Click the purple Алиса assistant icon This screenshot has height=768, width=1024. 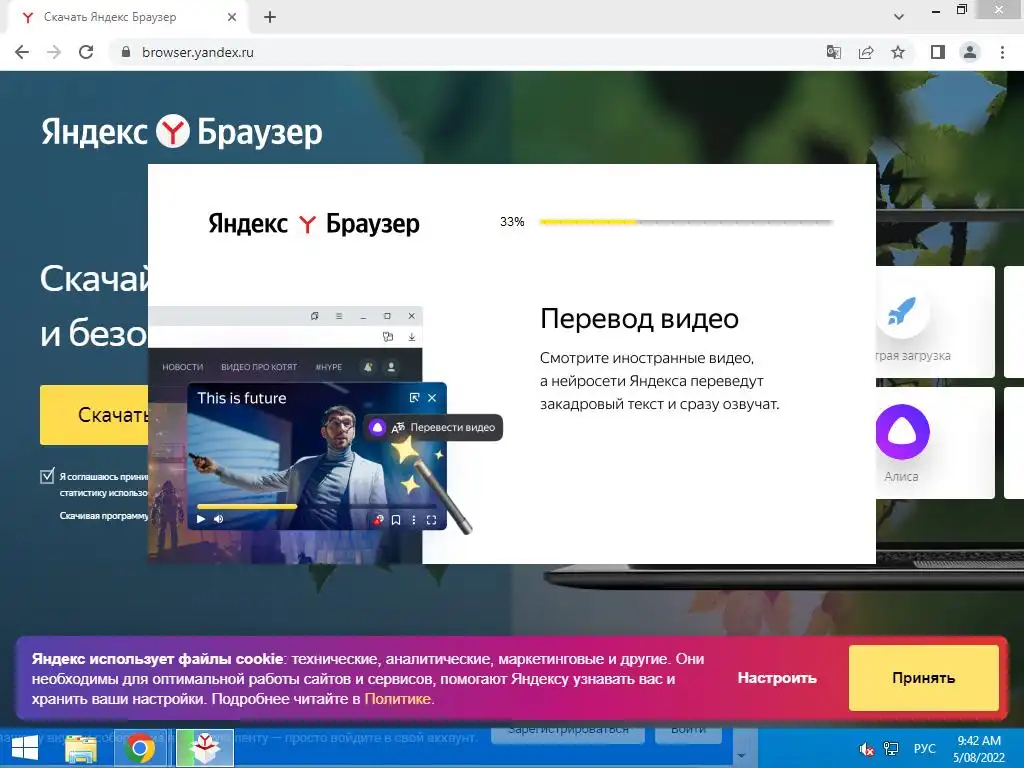[x=902, y=432]
